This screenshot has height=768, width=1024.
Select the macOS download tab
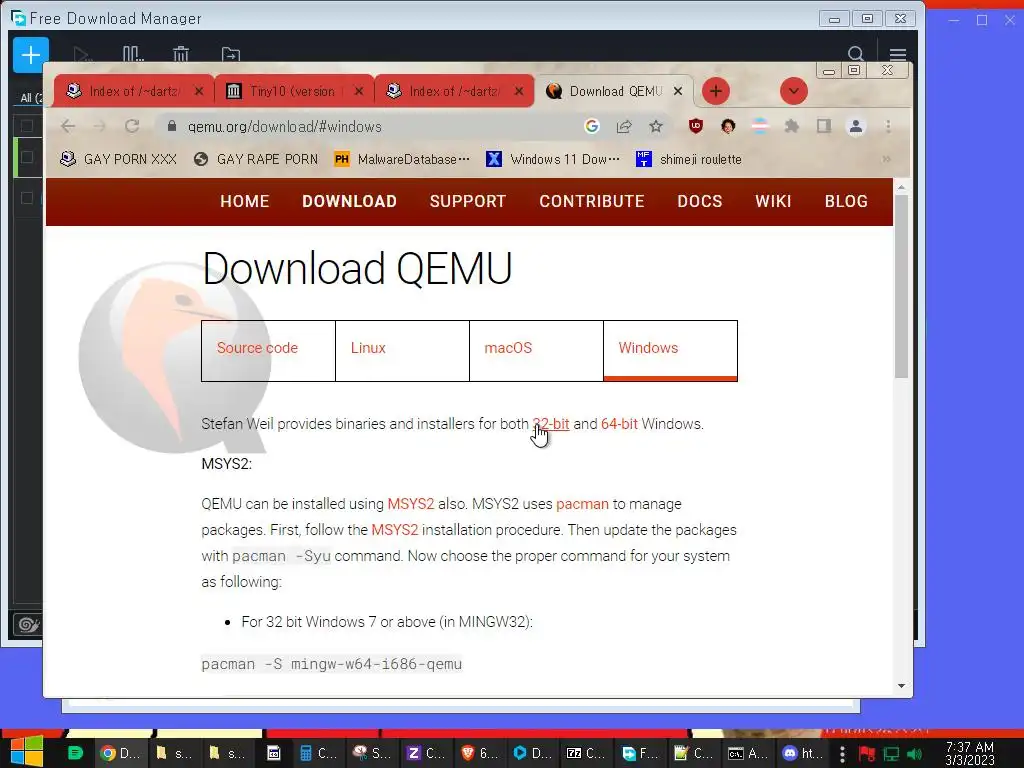[536, 351]
